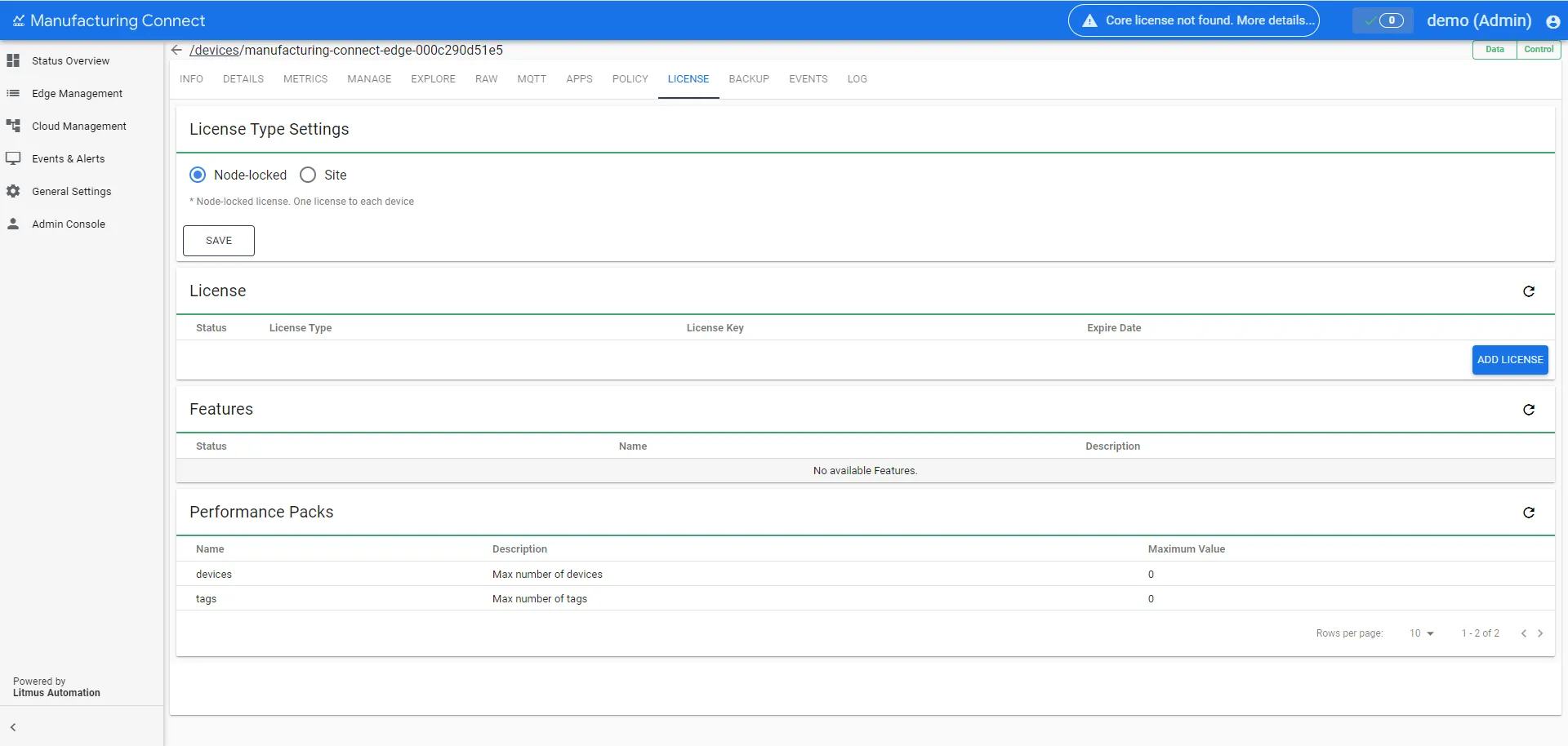The width and height of the screenshot is (1568, 746).
Task: Open General Settings gear icon
Action: [13, 191]
